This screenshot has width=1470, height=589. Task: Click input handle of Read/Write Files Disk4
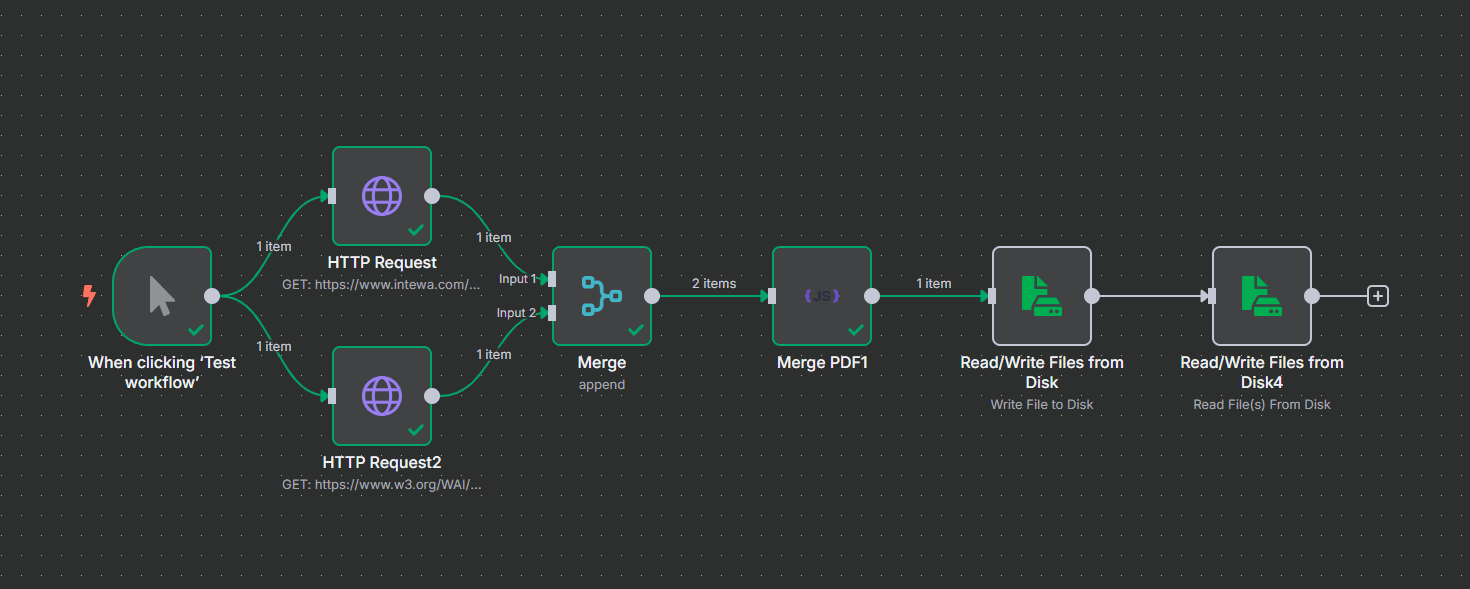1211,296
